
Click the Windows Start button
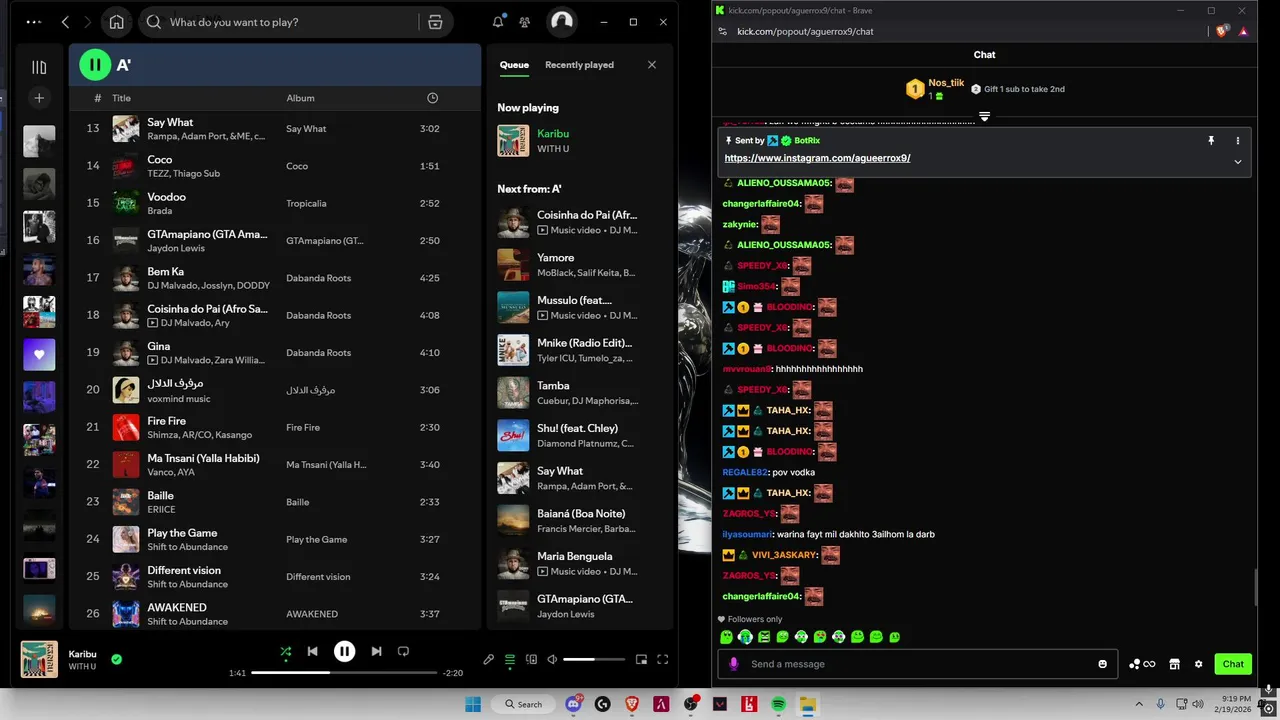coord(473,704)
